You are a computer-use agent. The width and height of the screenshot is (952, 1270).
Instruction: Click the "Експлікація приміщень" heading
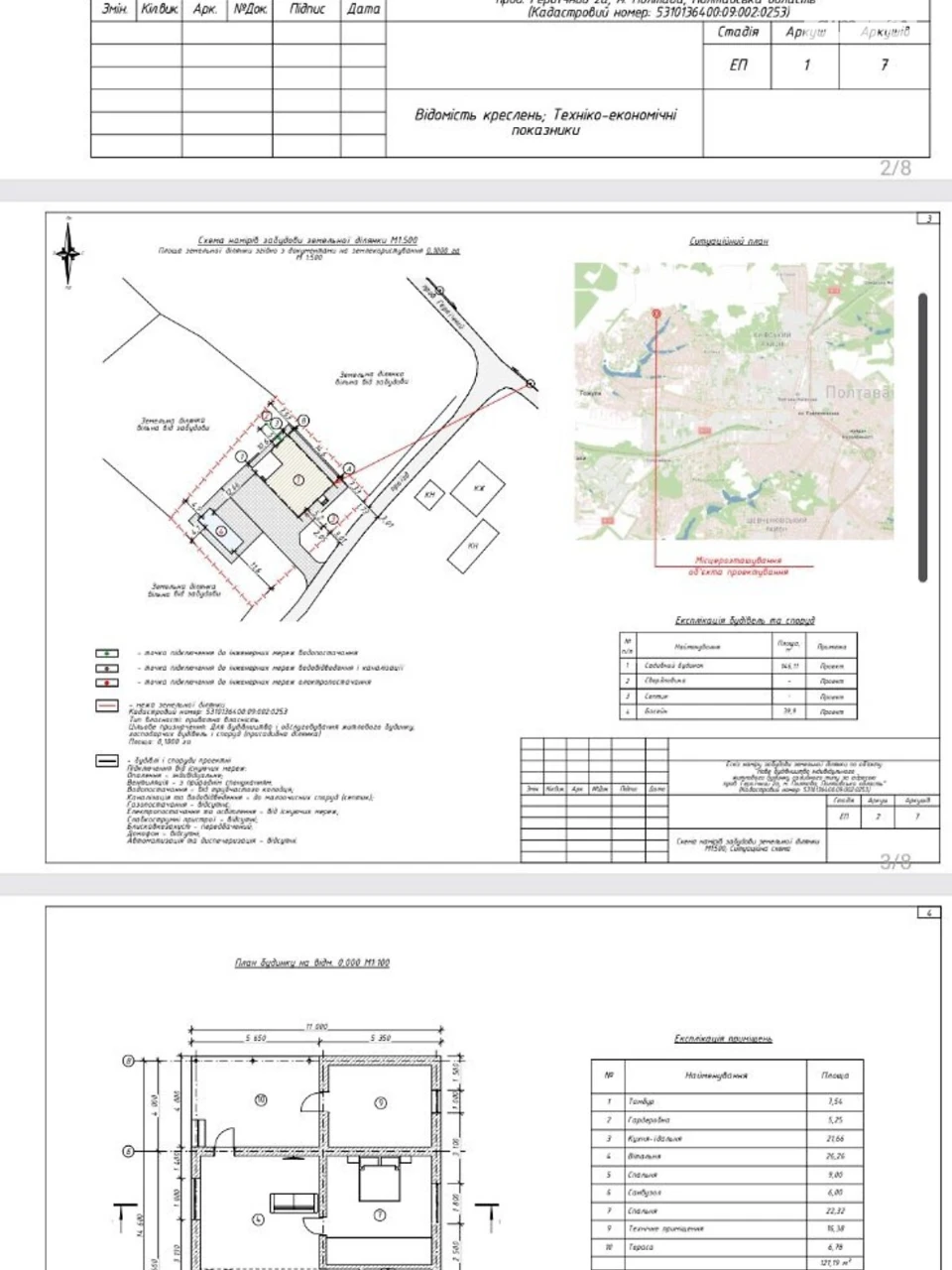tap(723, 1039)
